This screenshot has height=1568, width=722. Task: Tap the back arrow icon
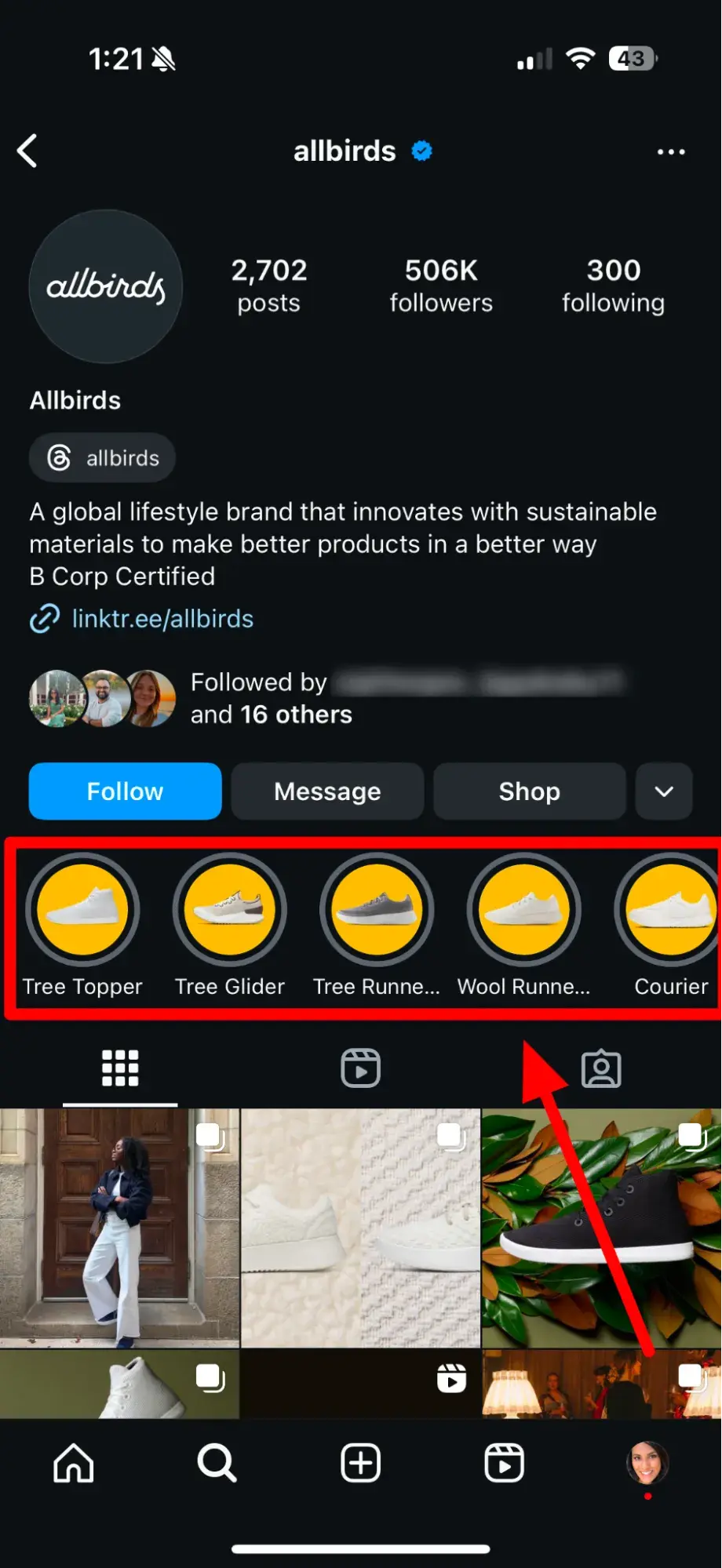28,151
